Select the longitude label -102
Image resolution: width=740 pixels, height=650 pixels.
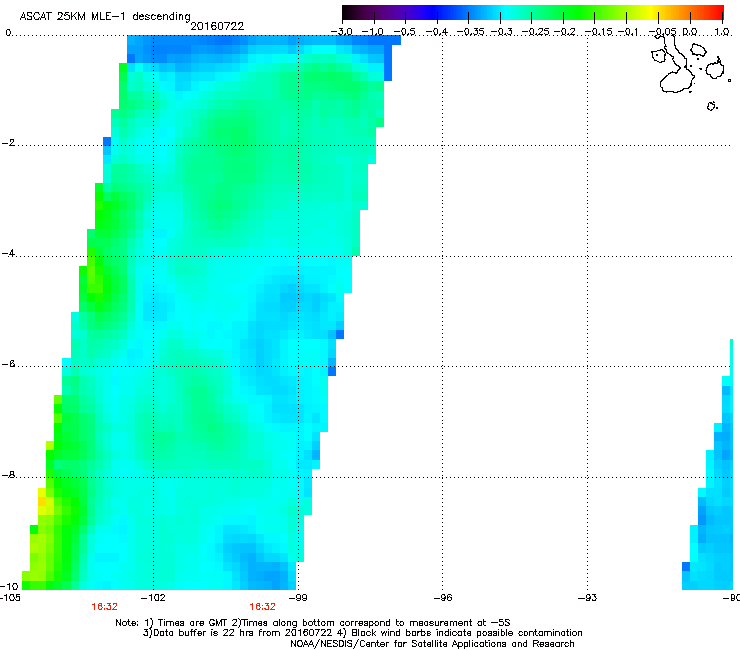click(153, 598)
